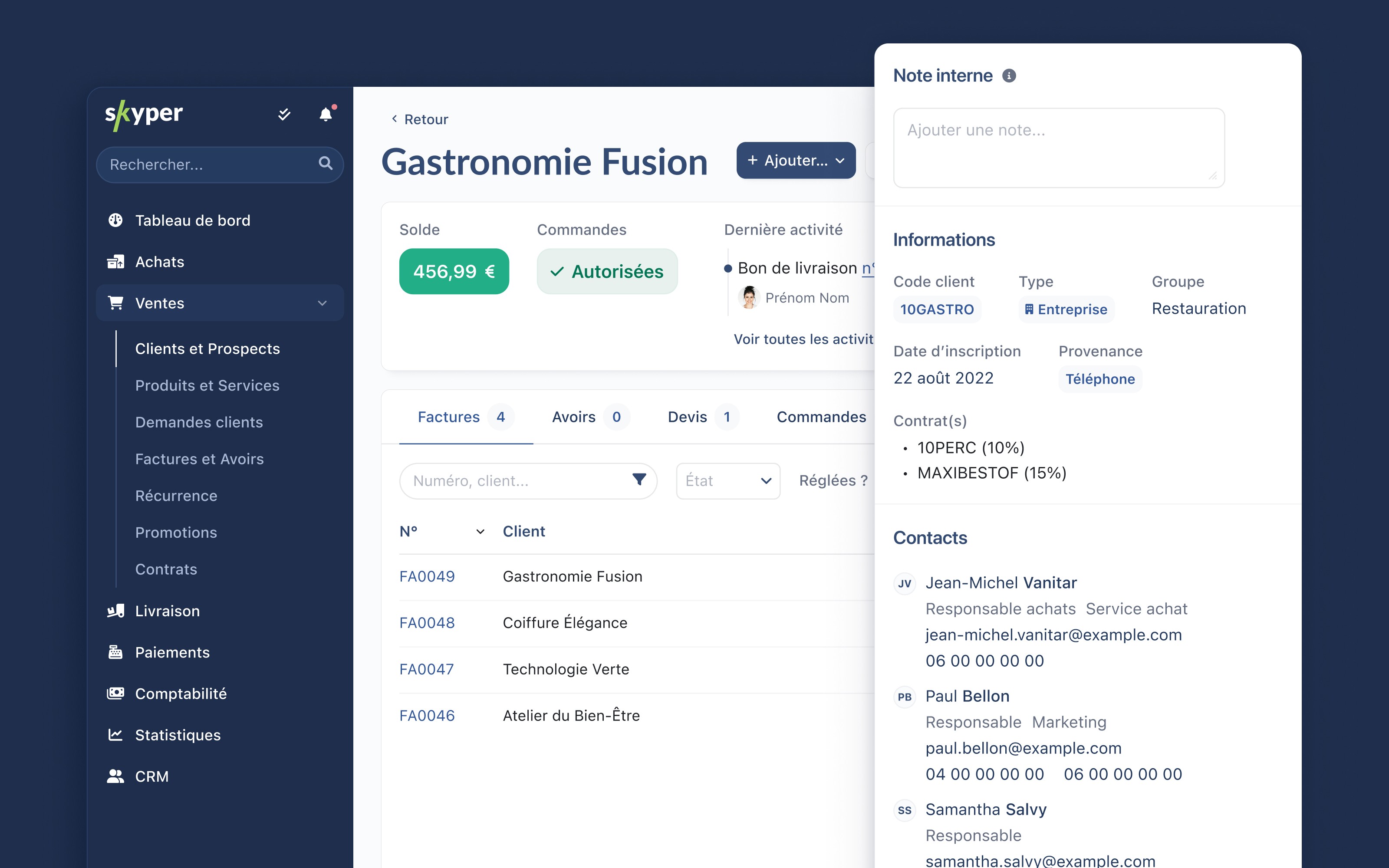Click the Autorisées status badge

click(607, 272)
